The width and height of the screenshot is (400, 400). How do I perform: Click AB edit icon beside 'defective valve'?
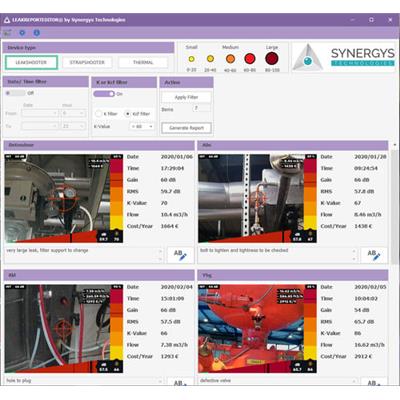[x=374, y=382]
